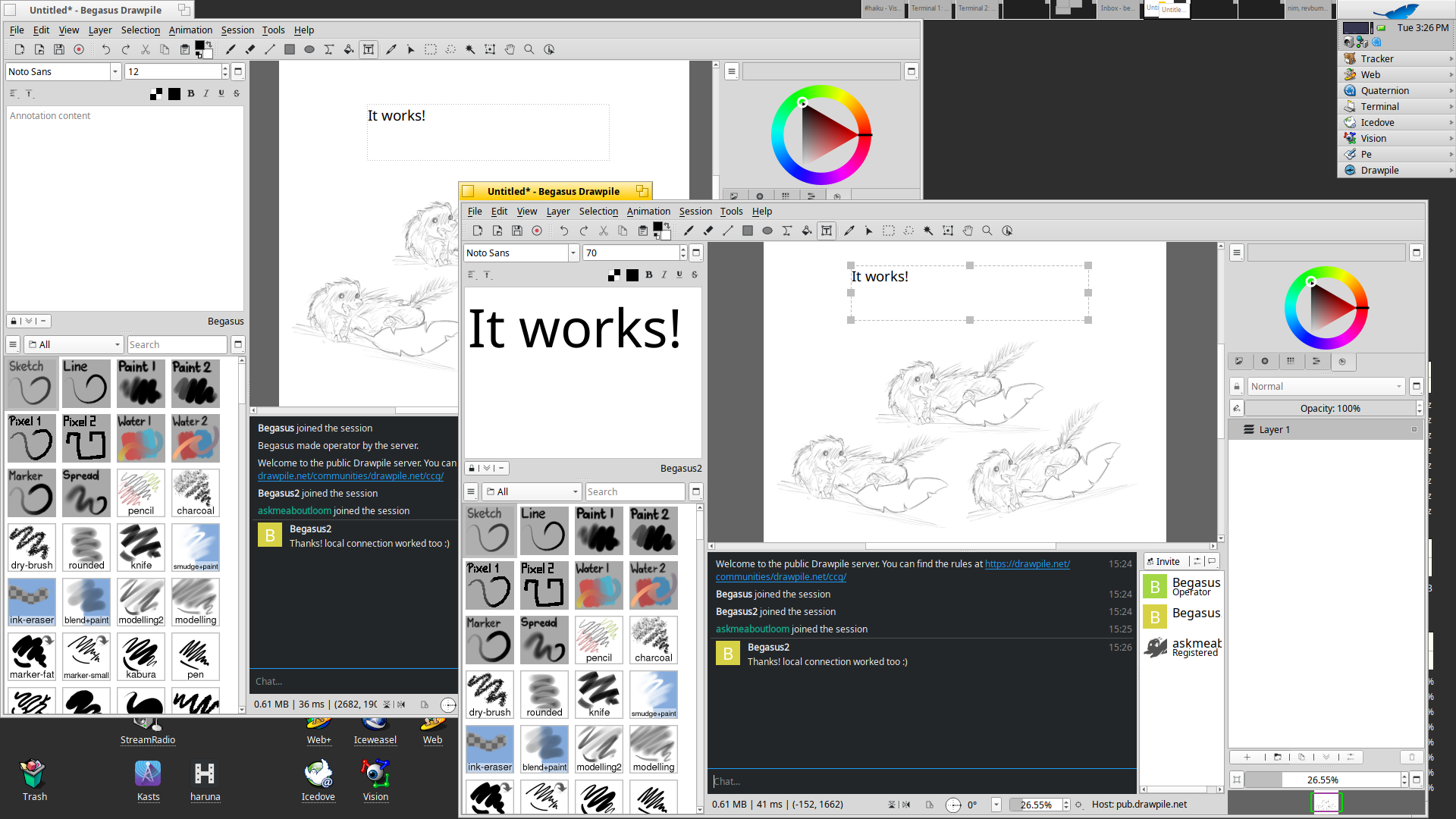The height and width of the screenshot is (819, 1456).
Task: Toggle bold in back window annotation settings
Action: click(x=190, y=94)
